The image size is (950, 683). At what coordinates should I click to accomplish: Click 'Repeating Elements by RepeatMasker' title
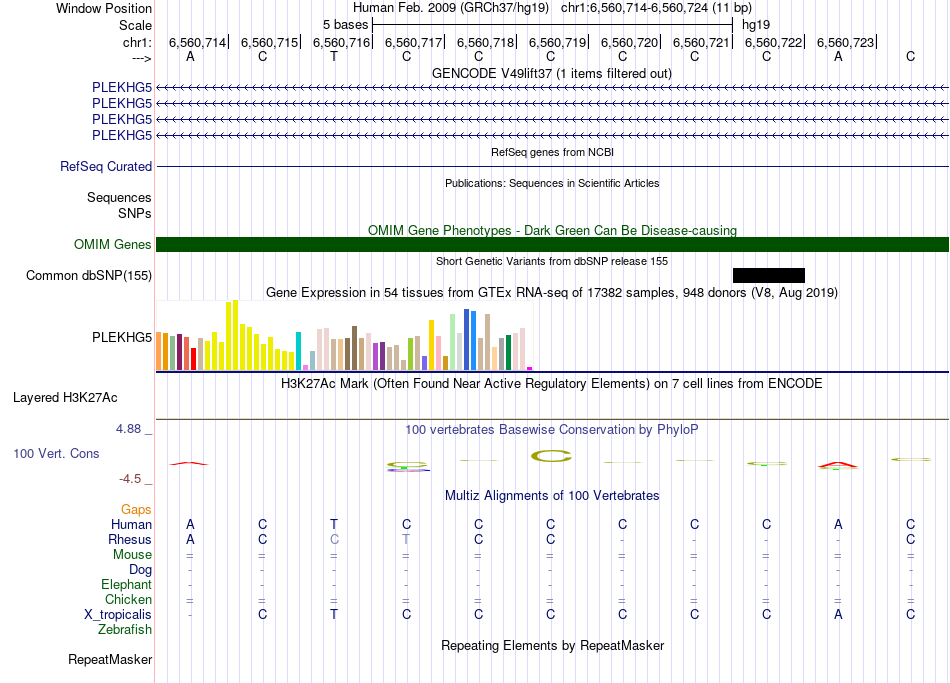click(552, 646)
